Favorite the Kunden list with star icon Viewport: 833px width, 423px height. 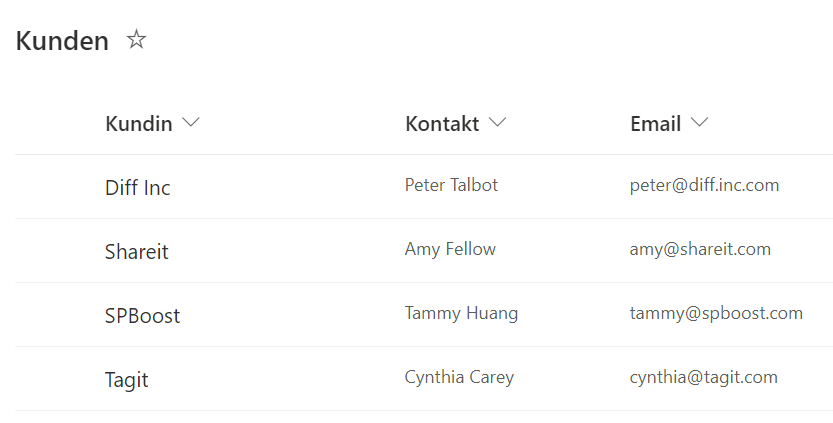pos(137,40)
